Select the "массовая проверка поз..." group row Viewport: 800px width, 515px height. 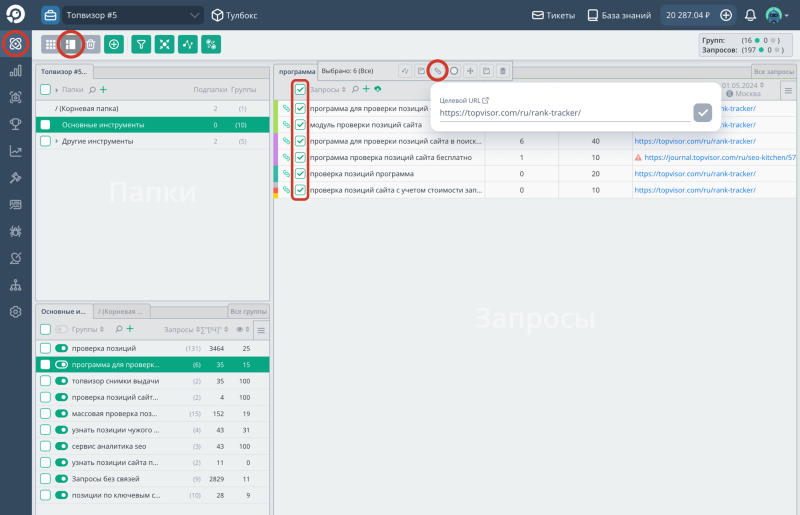coord(153,413)
